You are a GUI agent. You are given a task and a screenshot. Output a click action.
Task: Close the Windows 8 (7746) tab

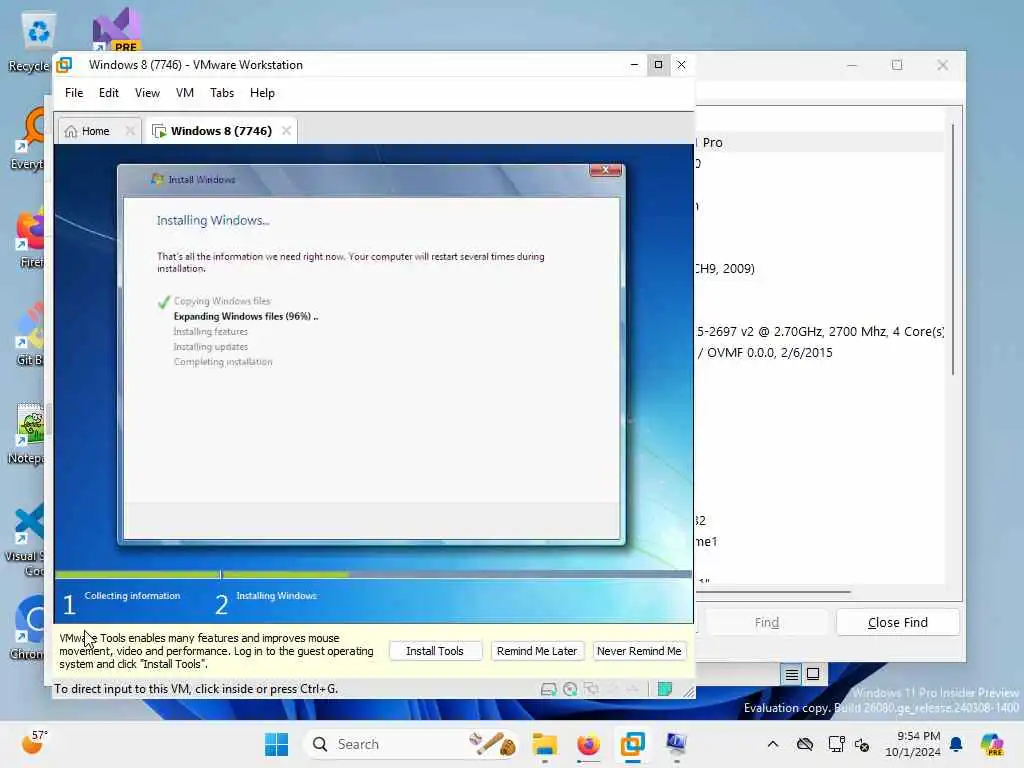286,131
